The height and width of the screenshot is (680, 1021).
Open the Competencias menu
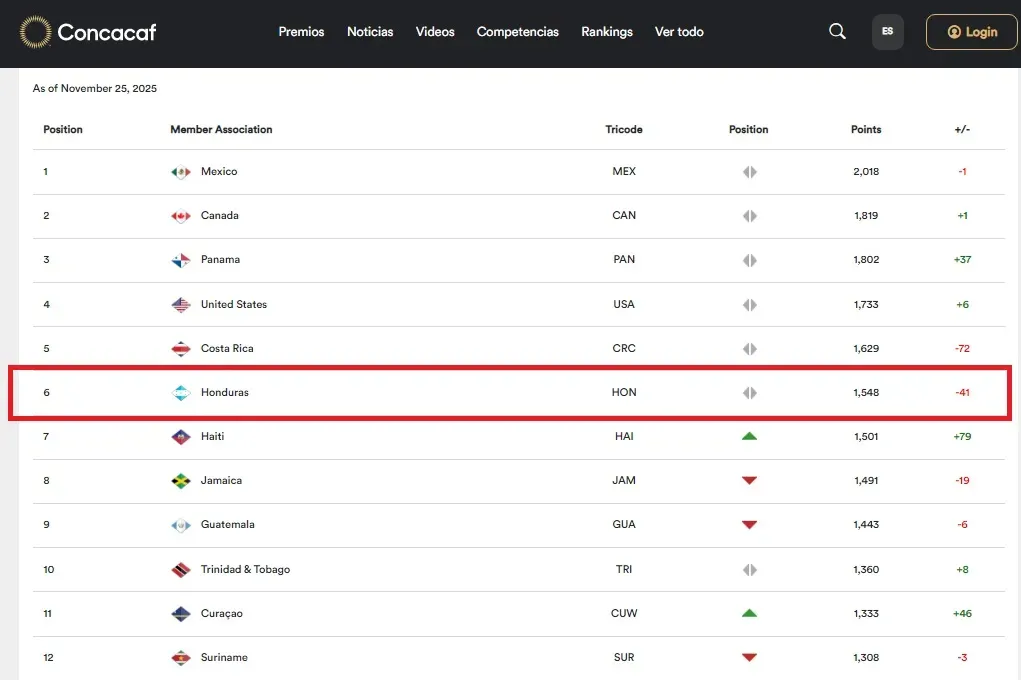click(x=517, y=32)
